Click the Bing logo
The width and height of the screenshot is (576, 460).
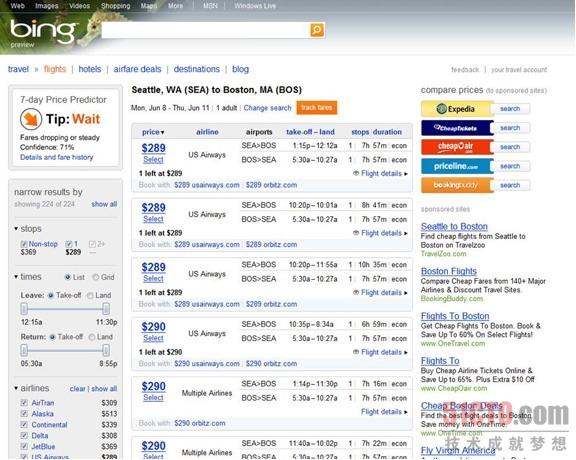point(43,31)
